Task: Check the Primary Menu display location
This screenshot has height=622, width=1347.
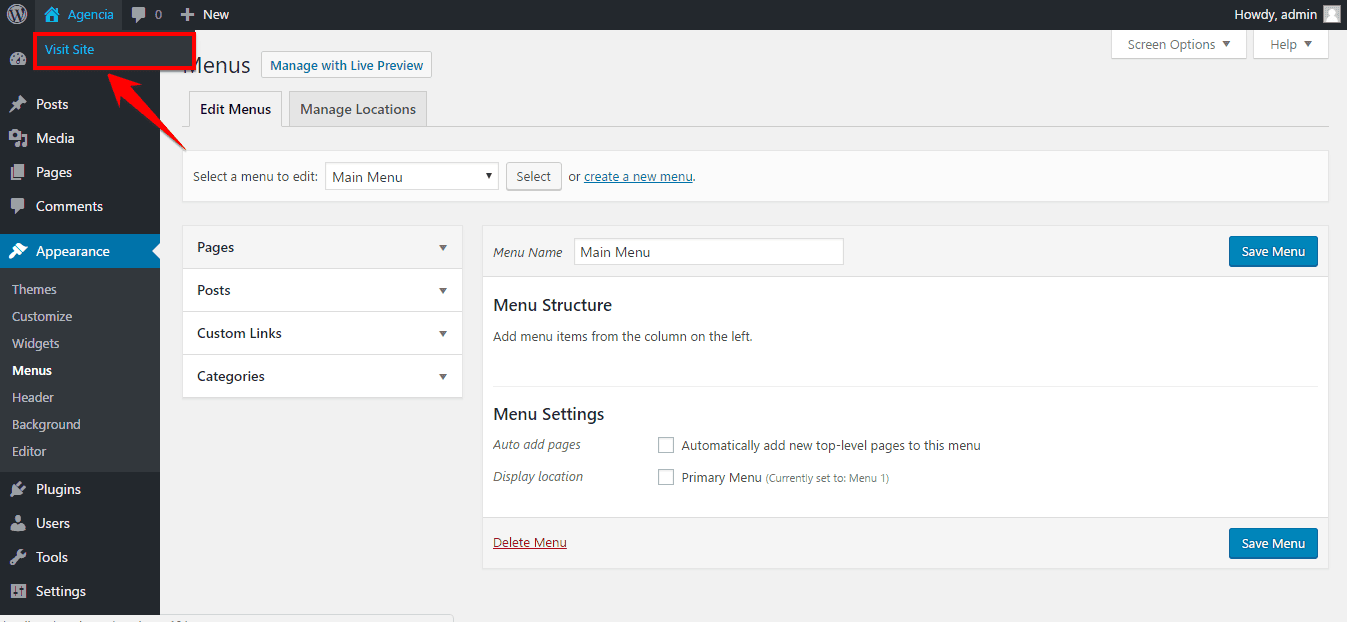Action: pyautogui.click(x=666, y=477)
